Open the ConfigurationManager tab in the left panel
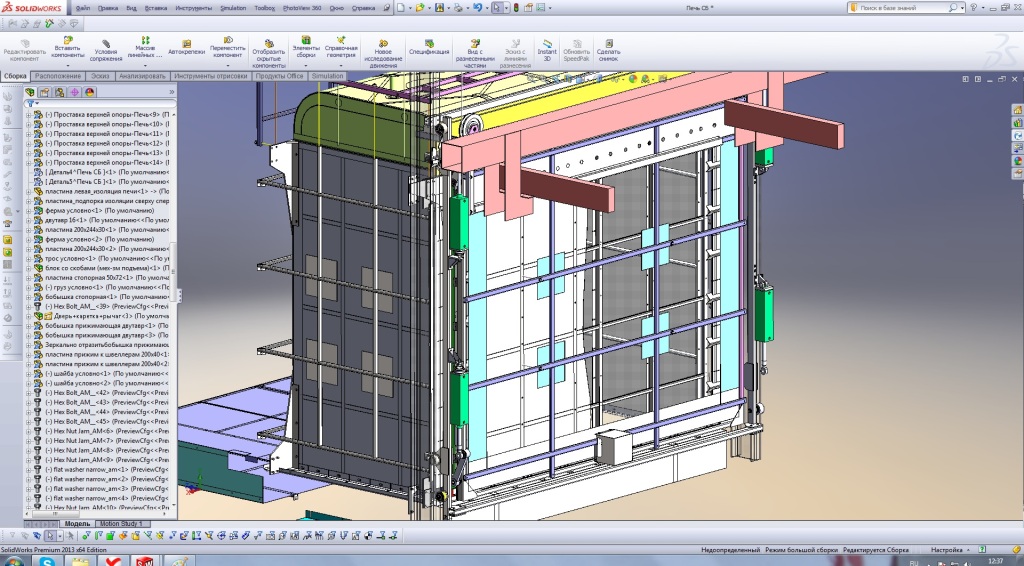The width and height of the screenshot is (1024, 566). 59,92
